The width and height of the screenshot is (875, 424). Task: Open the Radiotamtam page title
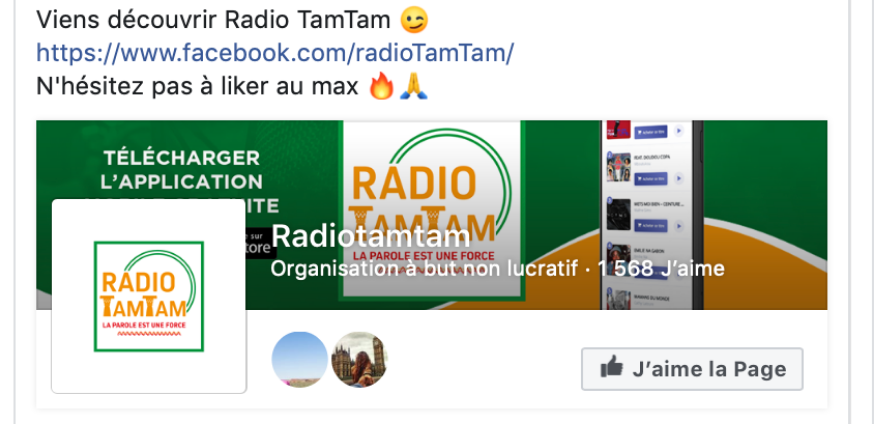[371, 237]
